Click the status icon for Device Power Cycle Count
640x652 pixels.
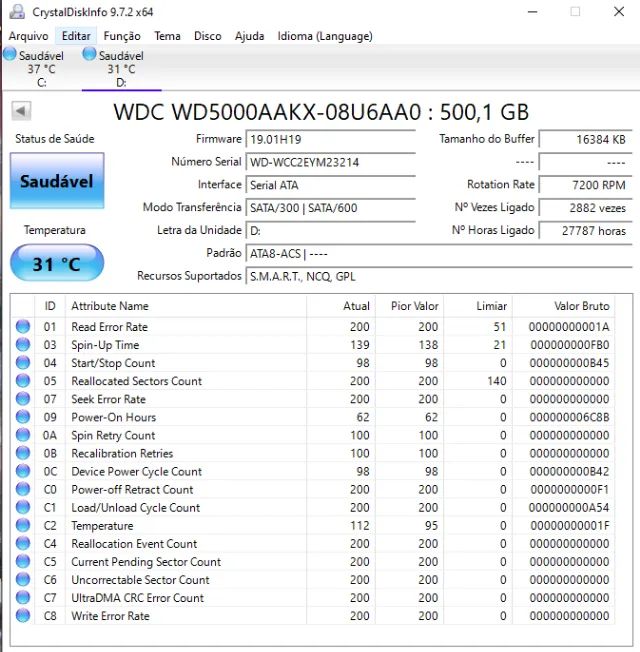click(23, 471)
